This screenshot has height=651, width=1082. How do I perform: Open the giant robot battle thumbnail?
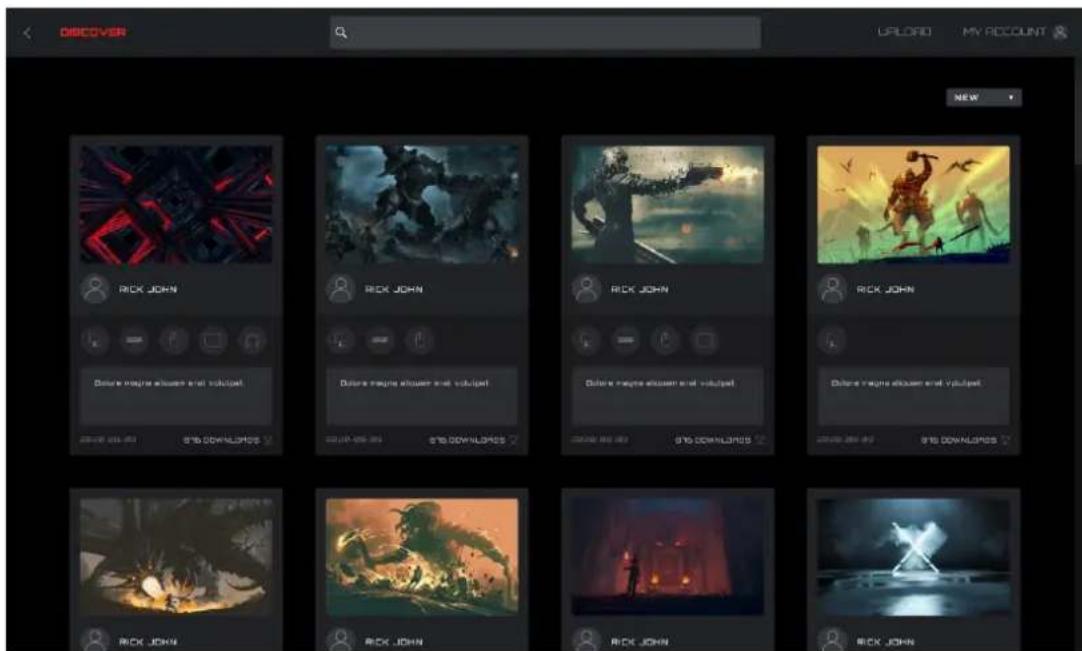tap(422, 204)
